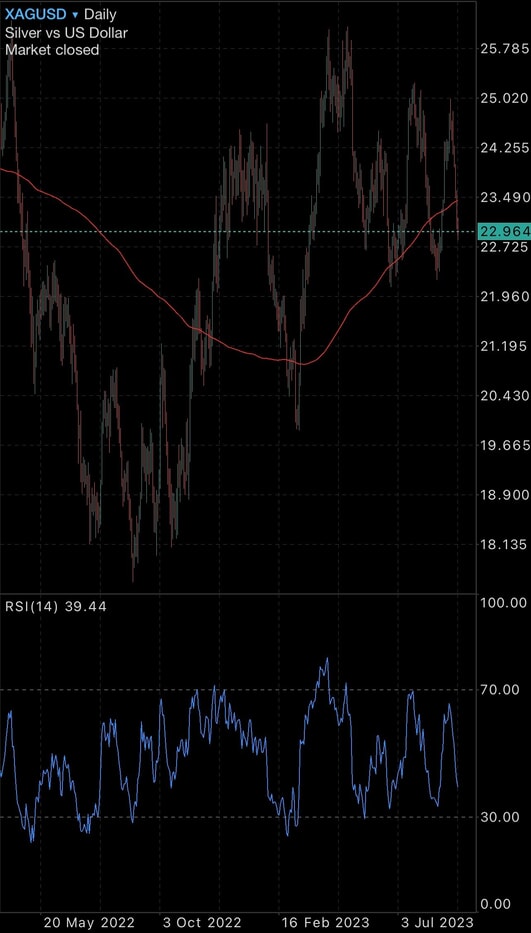The width and height of the screenshot is (531, 933).
Task: Click the current price tag 22.964
Action: [x=504, y=231]
